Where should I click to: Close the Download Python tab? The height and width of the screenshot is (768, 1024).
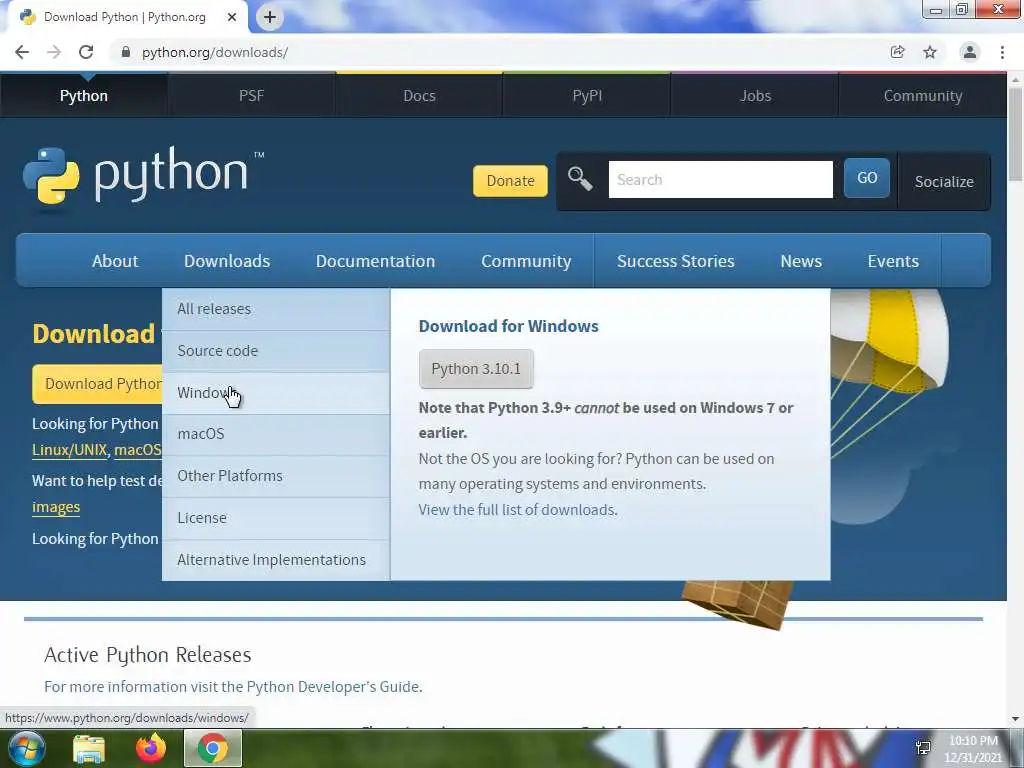(232, 17)
